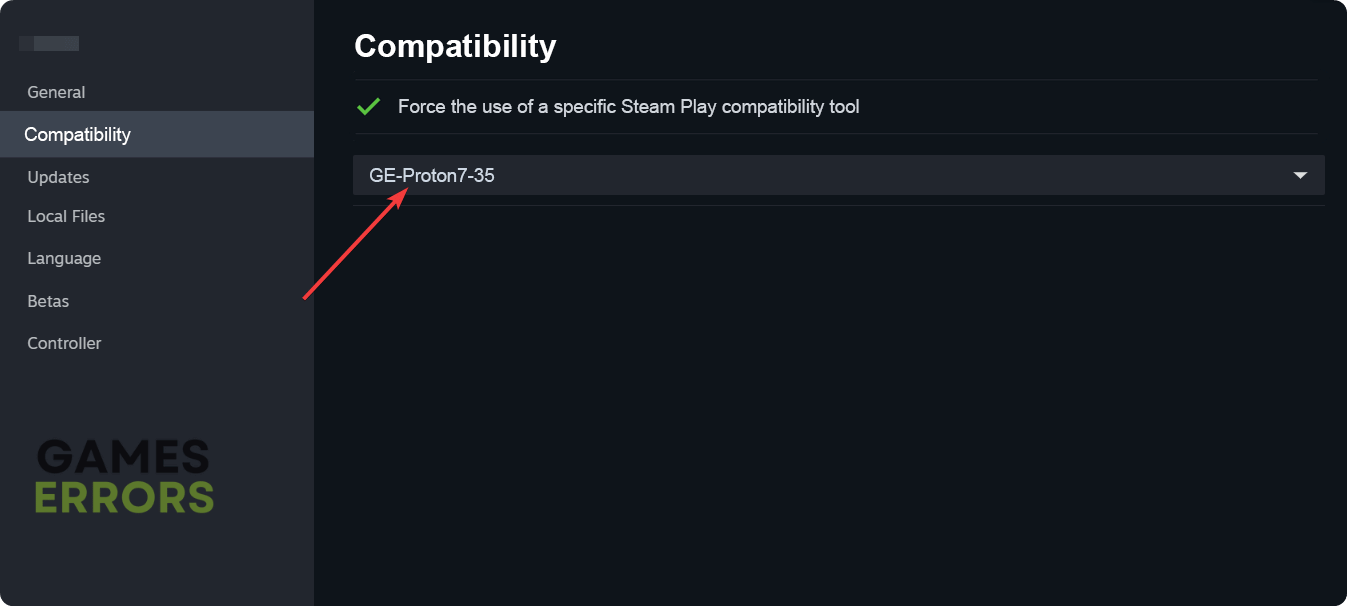Viewport: 1347px width, 606px height.
Task: Switch to the Language section
Action: (64, 258)
